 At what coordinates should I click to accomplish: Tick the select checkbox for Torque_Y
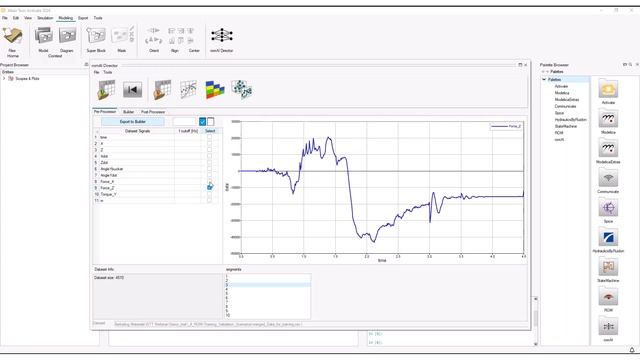pyautogui.click(x=209, y=194)
